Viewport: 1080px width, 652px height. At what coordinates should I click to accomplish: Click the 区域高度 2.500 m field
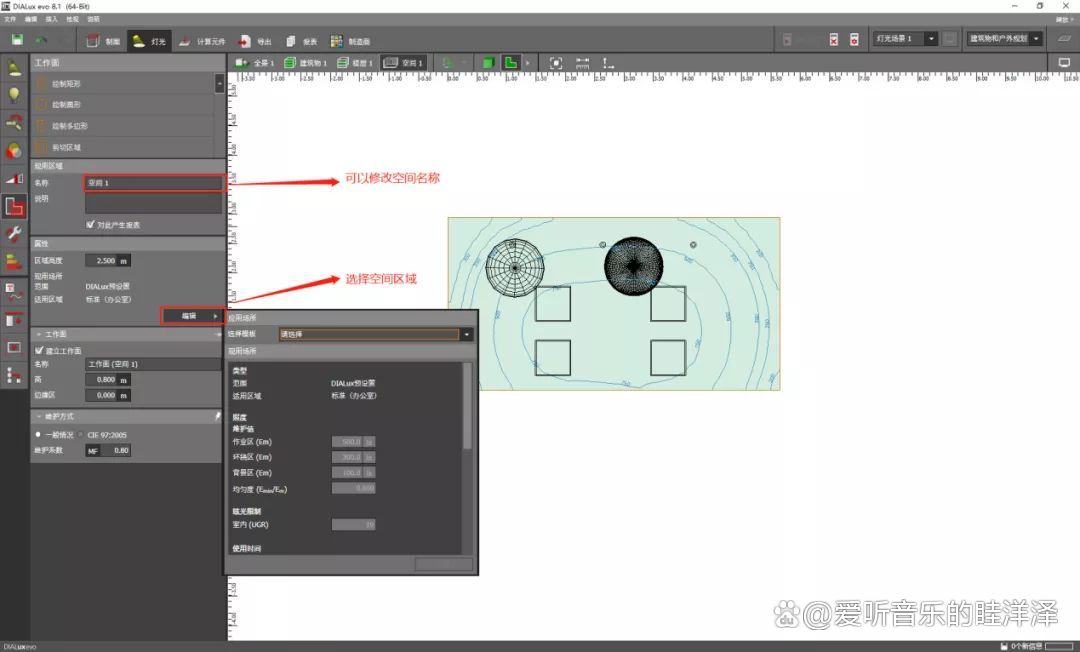point(107,261)
